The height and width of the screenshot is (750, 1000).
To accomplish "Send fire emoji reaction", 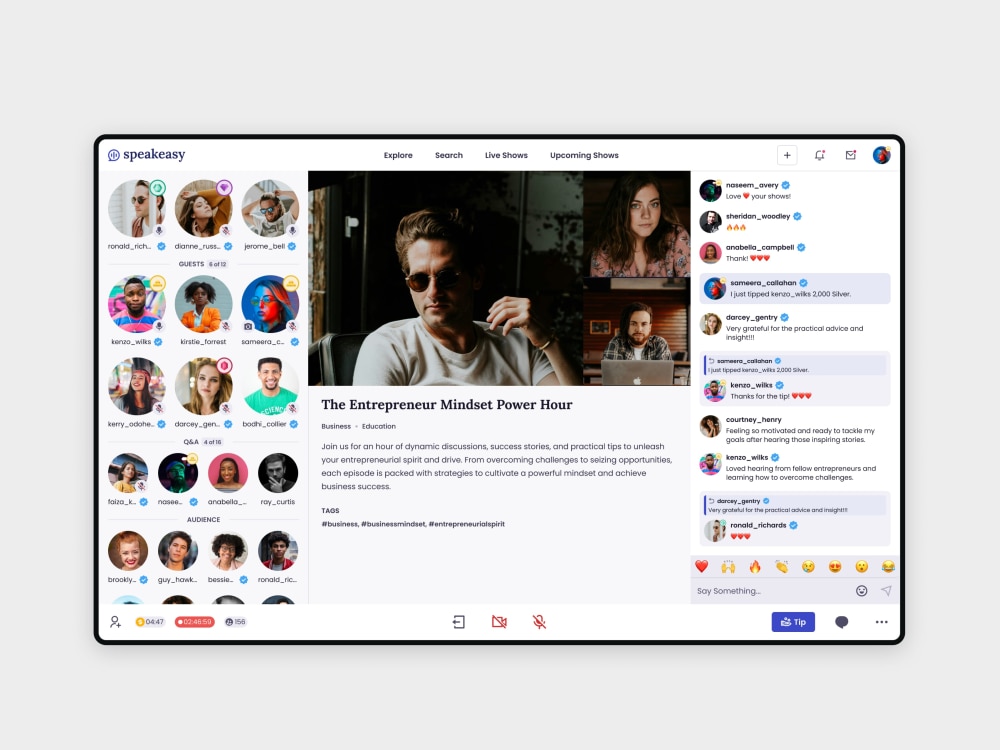I will pos(755,566).
